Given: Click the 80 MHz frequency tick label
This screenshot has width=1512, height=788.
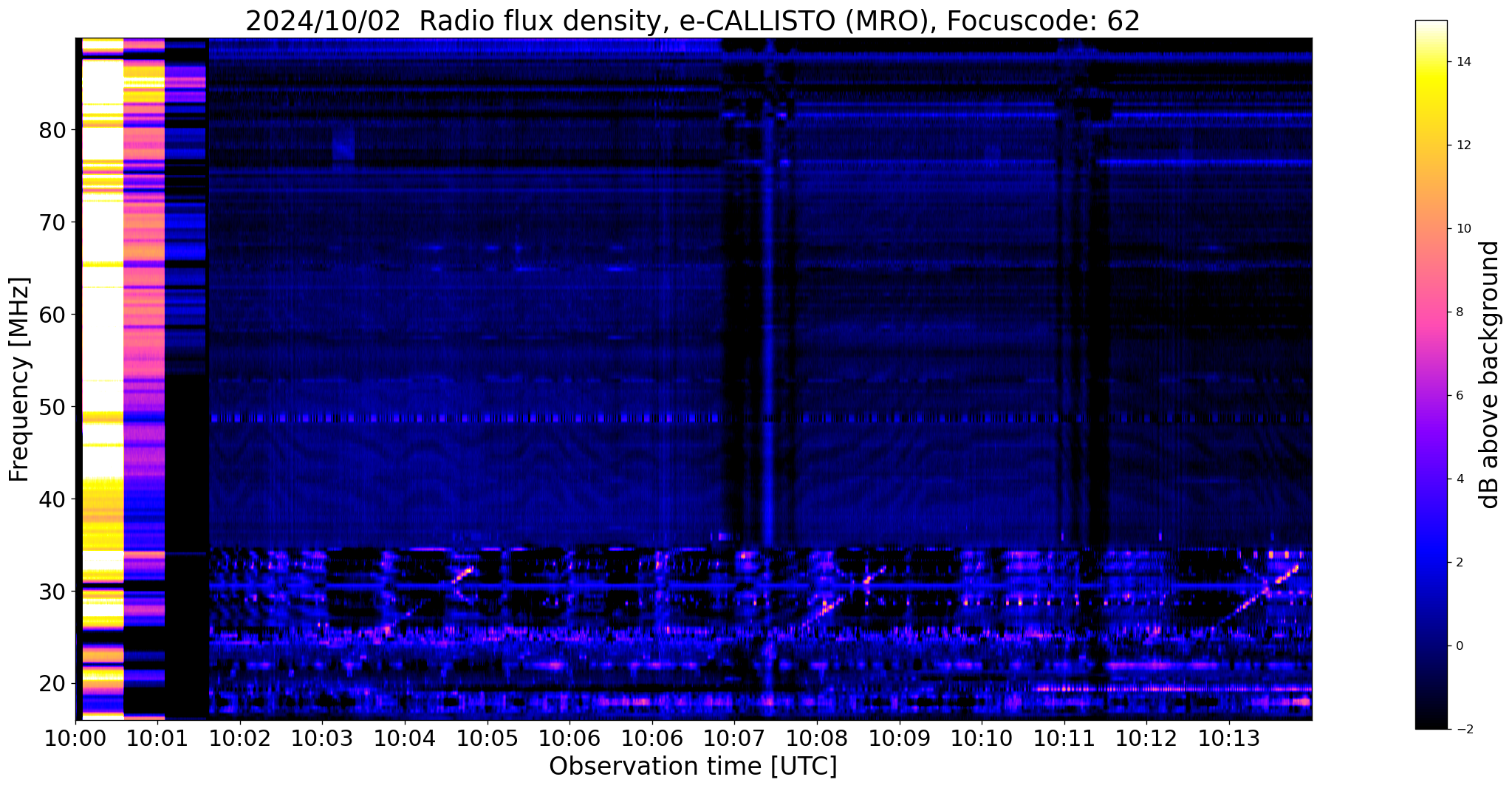Looking at the screenshot, I should pos(52,131).
